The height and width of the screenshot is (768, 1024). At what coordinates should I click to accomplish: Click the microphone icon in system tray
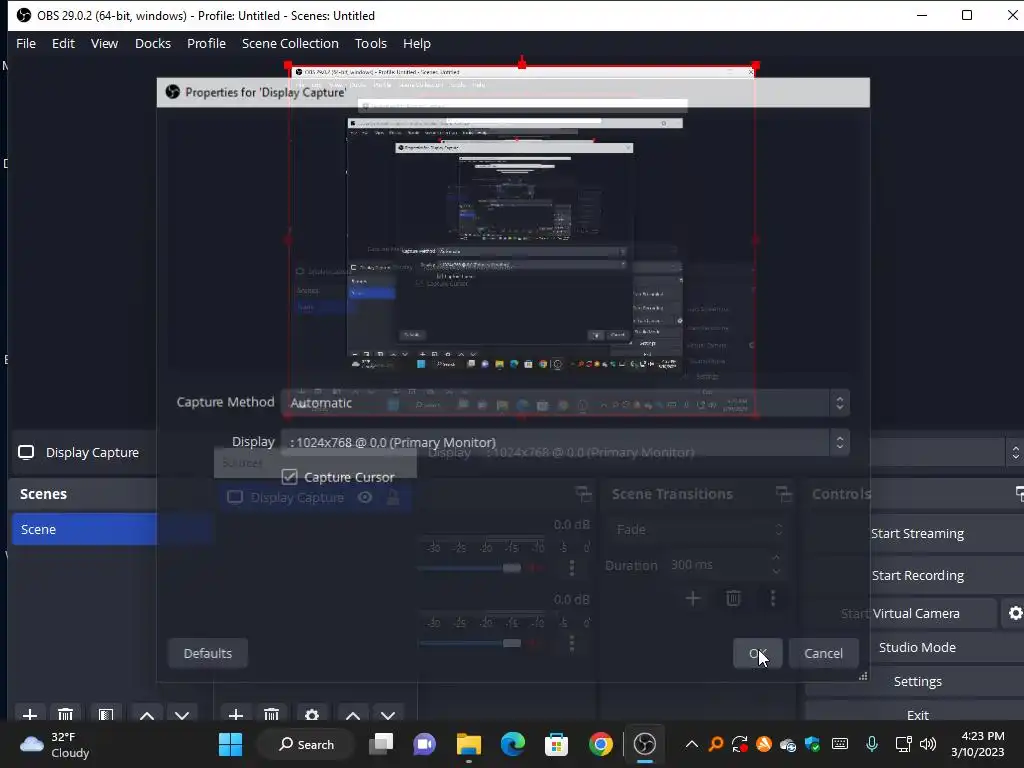point(871,744)
